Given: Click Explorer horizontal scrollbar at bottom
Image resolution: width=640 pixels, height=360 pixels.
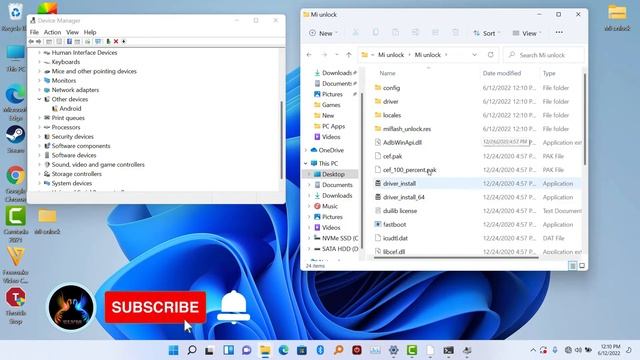Looking at the screenshot, I should pyautogui.click(x=456, y=258).
